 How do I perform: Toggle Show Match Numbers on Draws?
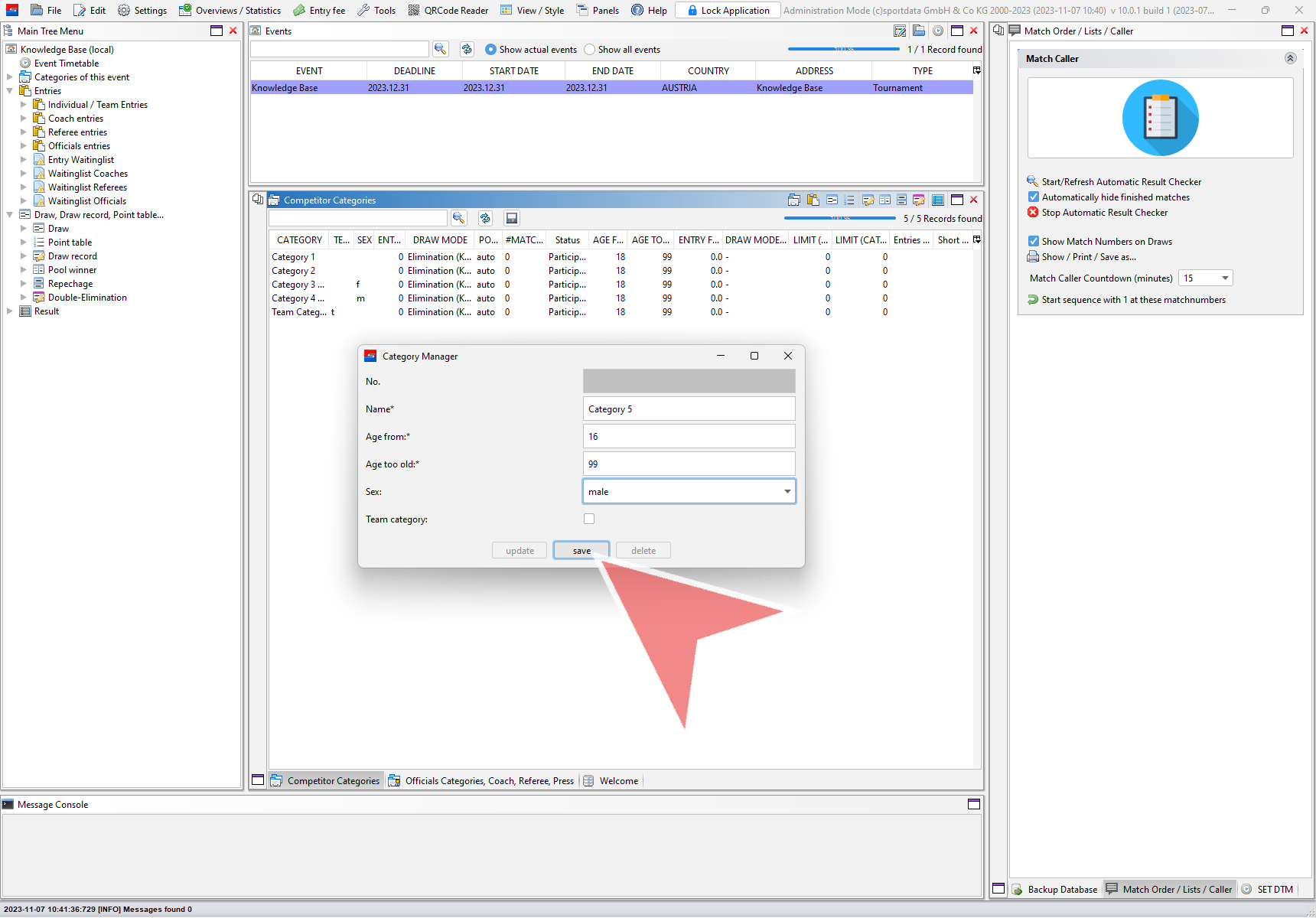[x=1034, y=241]
